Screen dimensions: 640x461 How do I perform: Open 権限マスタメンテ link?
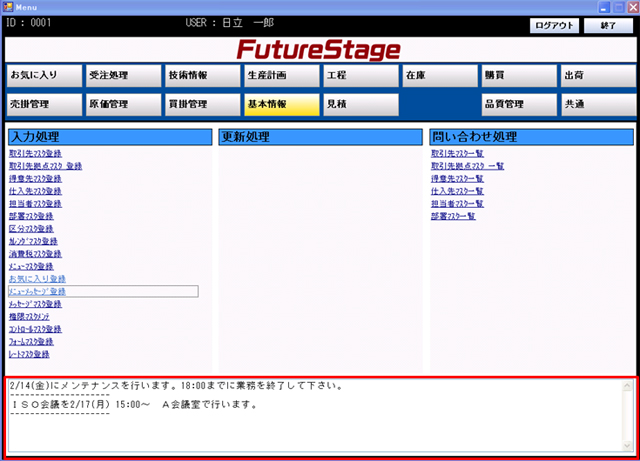click(29, 316)
